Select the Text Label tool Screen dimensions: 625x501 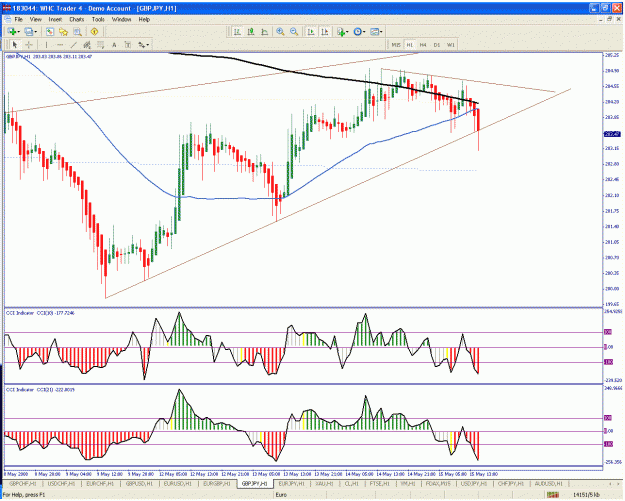[x=128, y=45]
